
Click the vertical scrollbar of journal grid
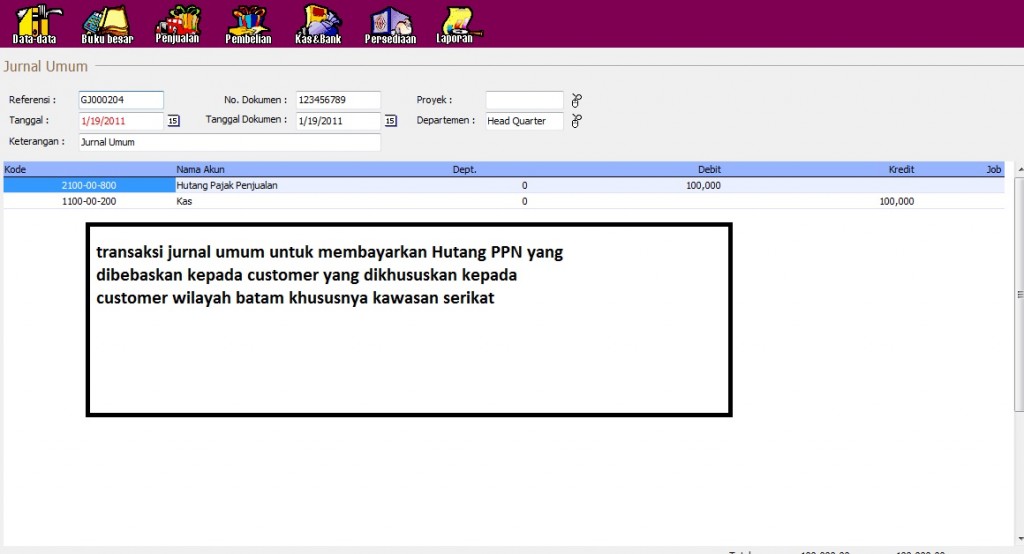pos(1018,300)
